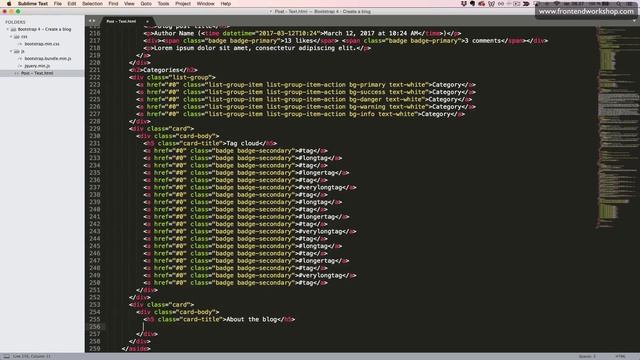Click 'bg-info' class on line 227
Screen dimensions: 640x360
tap(362, 114)
